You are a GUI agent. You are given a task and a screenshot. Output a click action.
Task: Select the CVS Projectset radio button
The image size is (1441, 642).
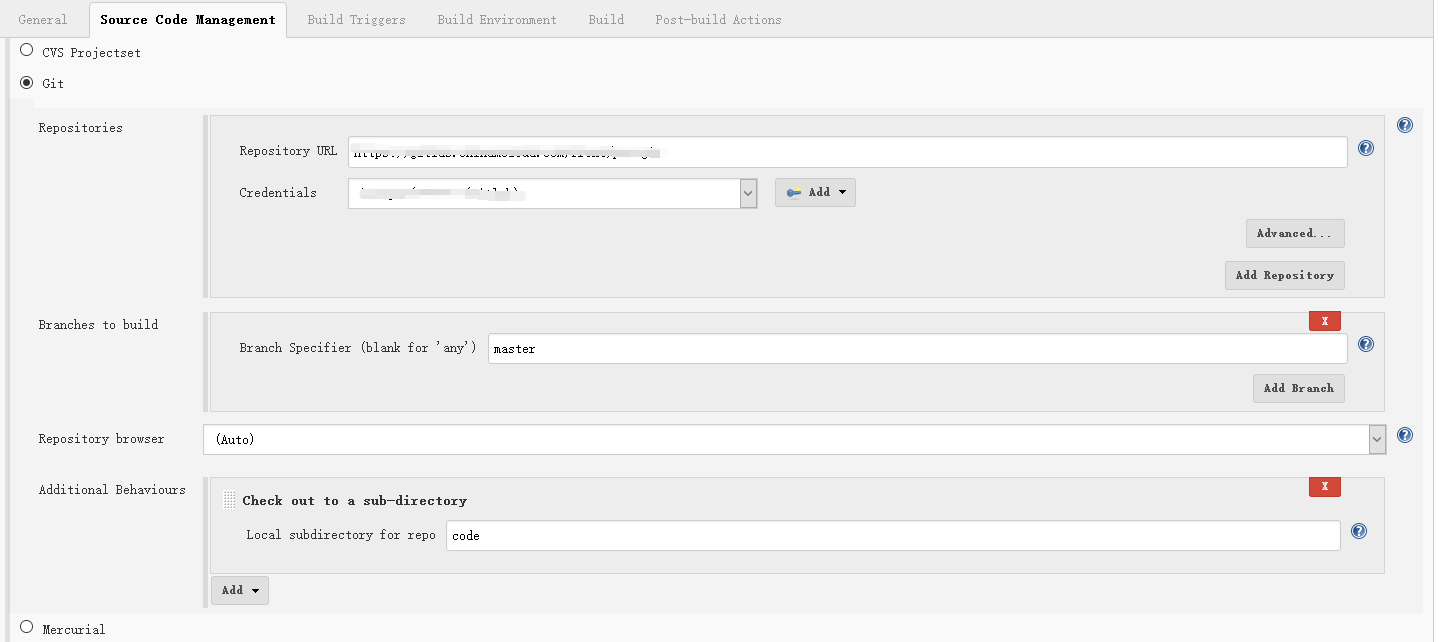click(x=27, y=50)
